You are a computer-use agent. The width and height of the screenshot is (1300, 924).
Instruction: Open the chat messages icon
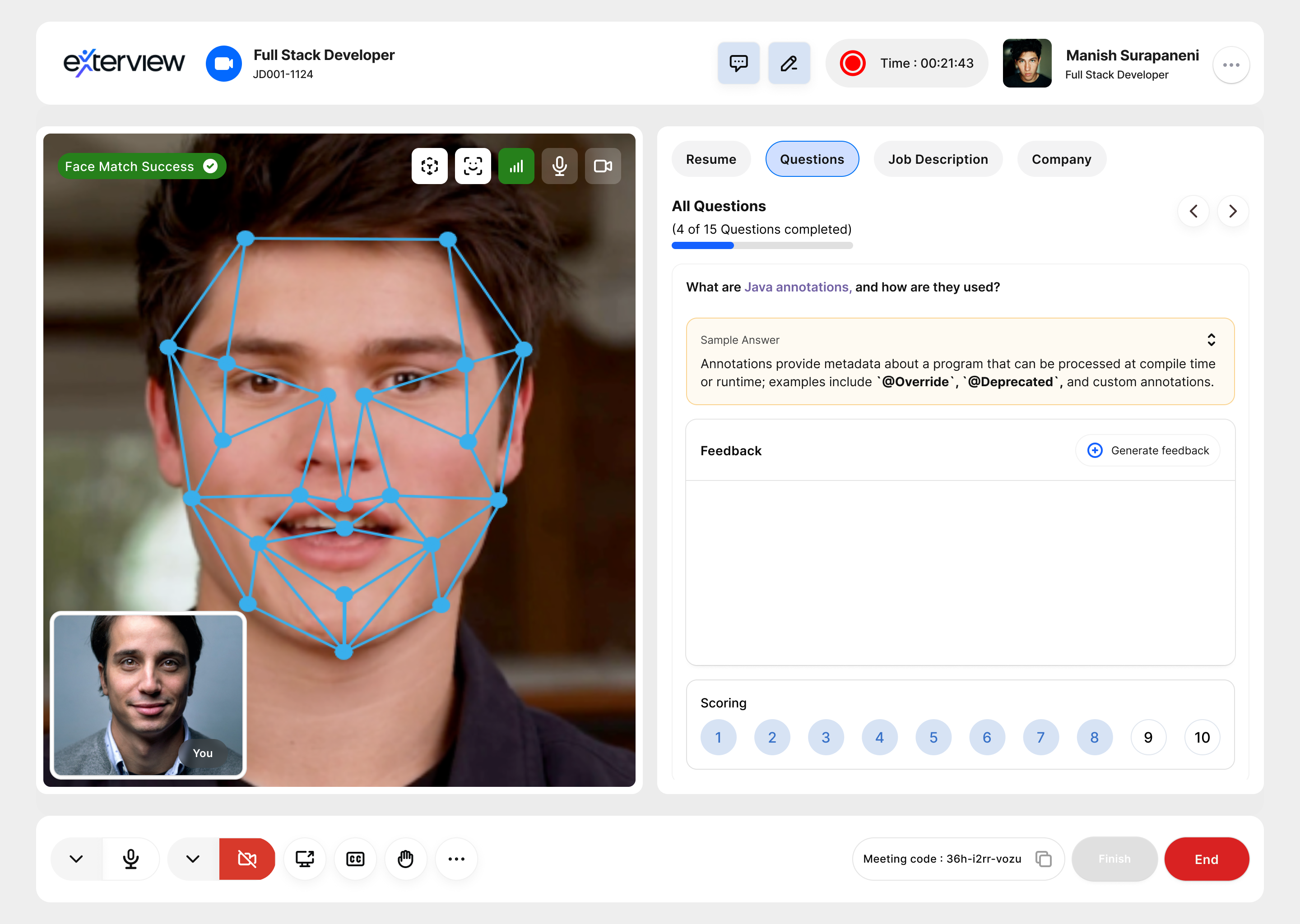click(738, 63)
